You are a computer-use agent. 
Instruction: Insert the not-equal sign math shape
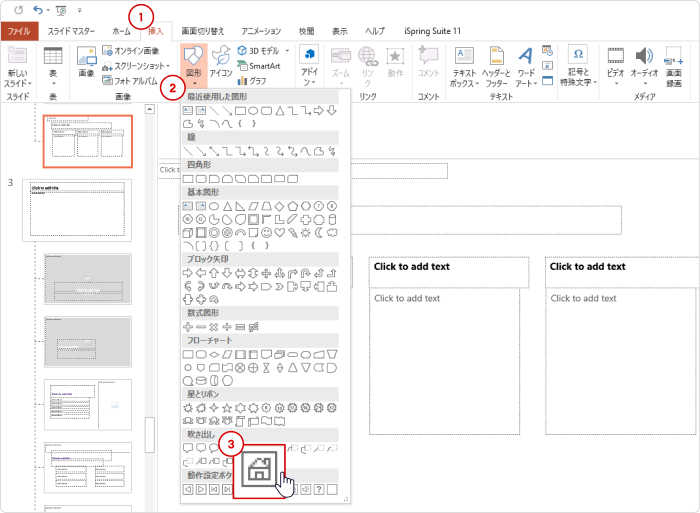pyautogui.click(x=253, y=327)
